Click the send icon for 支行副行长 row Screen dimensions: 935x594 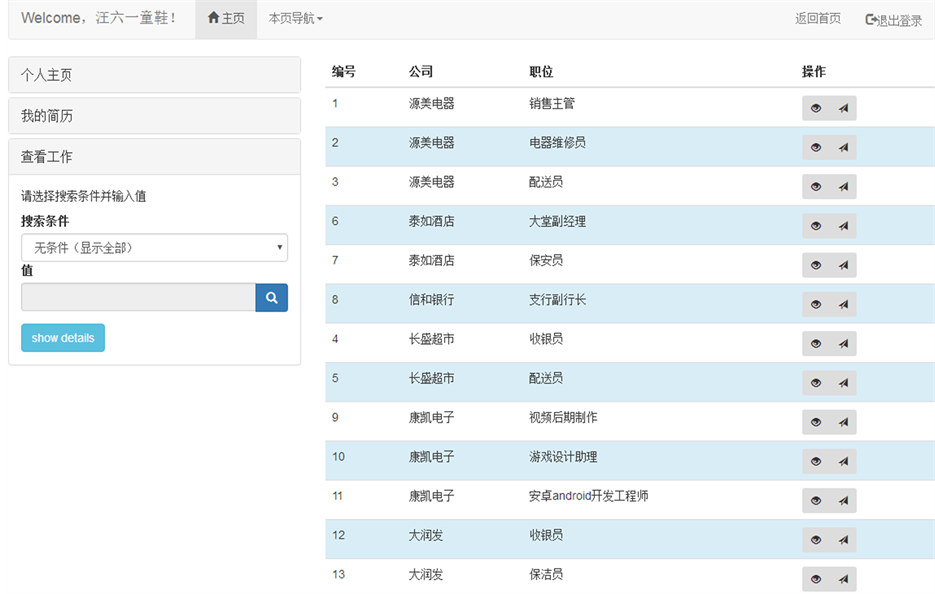coord(843,304)
